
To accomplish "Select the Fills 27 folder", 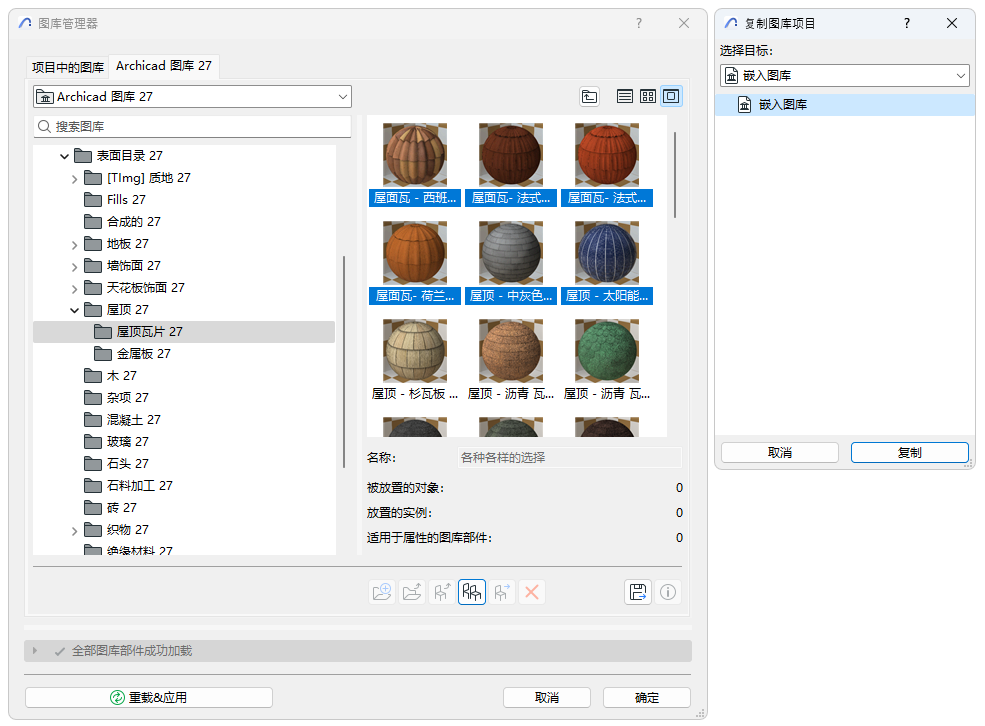I will [126, 200].
